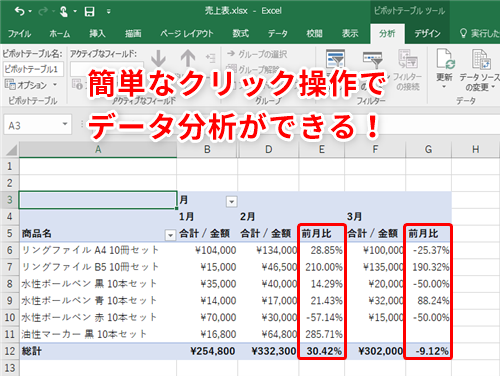Open the 商品名 row filter dropdown
Viewport: 500px width, 376px height.
[170, 235]
